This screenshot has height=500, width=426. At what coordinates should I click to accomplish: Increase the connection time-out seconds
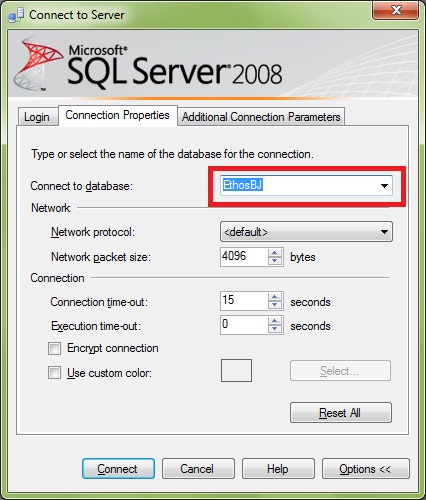pyautogui.click(x=275, y=297)
